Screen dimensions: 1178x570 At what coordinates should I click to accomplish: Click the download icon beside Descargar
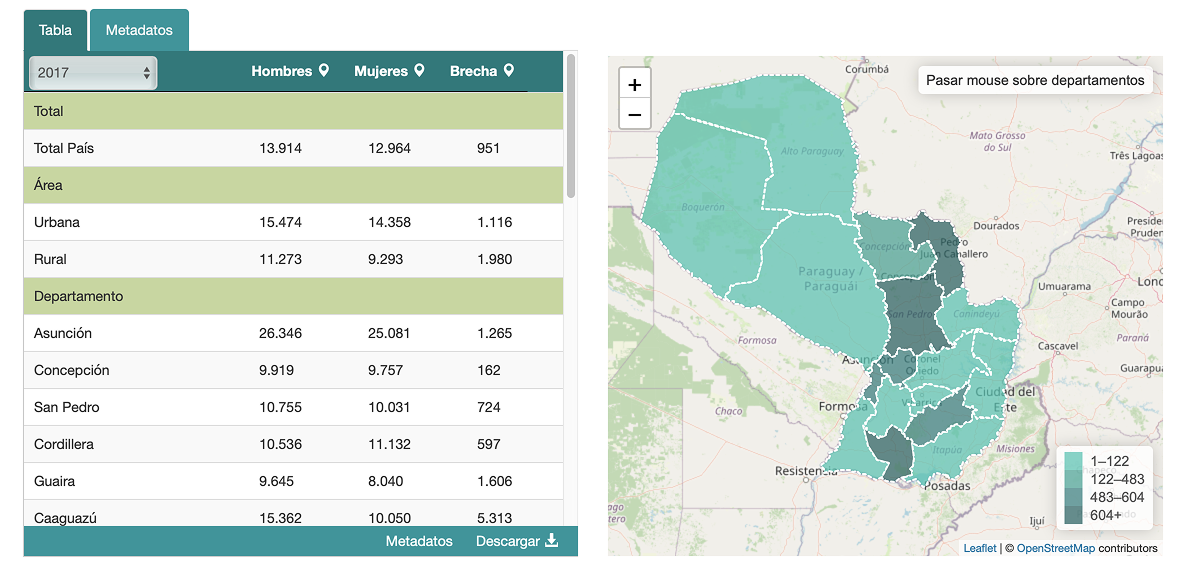pos(551,541)
